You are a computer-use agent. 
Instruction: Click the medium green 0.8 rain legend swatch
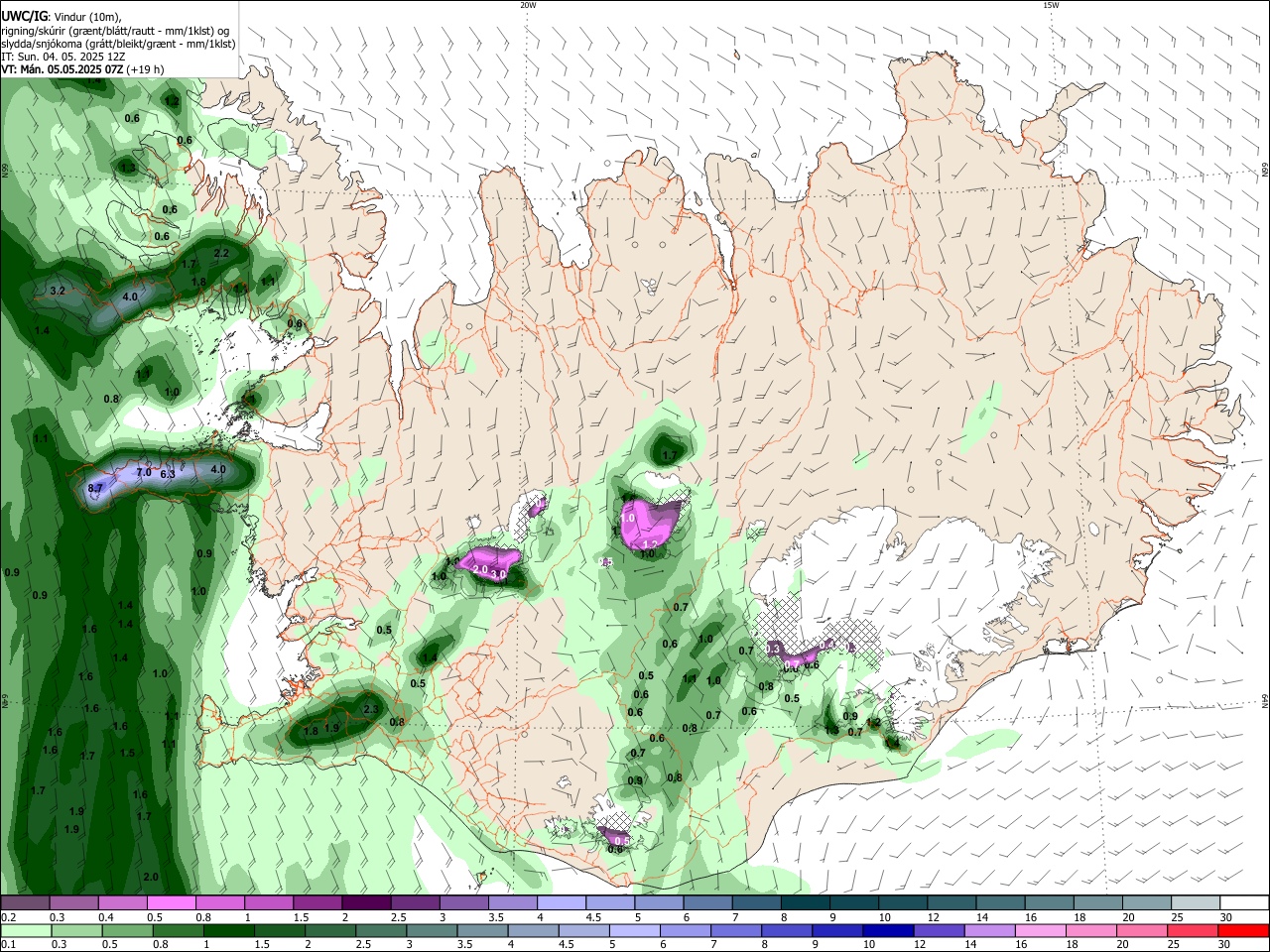point(179,930)
